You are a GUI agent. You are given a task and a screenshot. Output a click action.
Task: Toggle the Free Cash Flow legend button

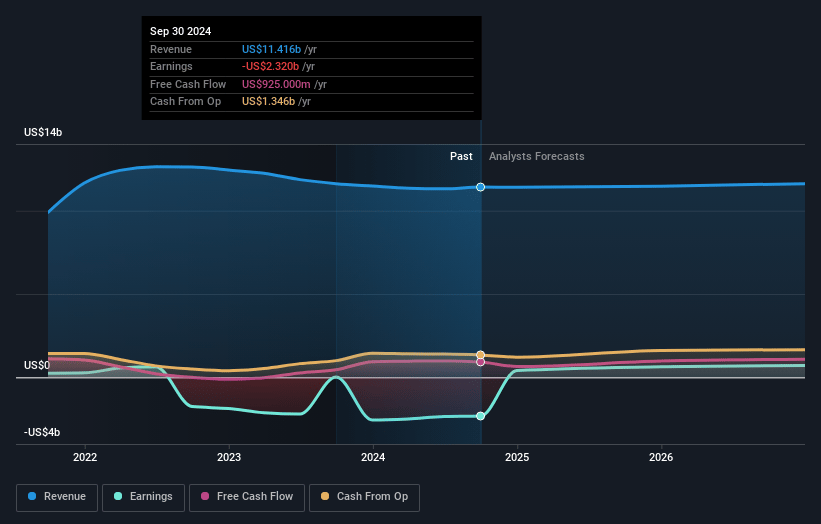247,497
